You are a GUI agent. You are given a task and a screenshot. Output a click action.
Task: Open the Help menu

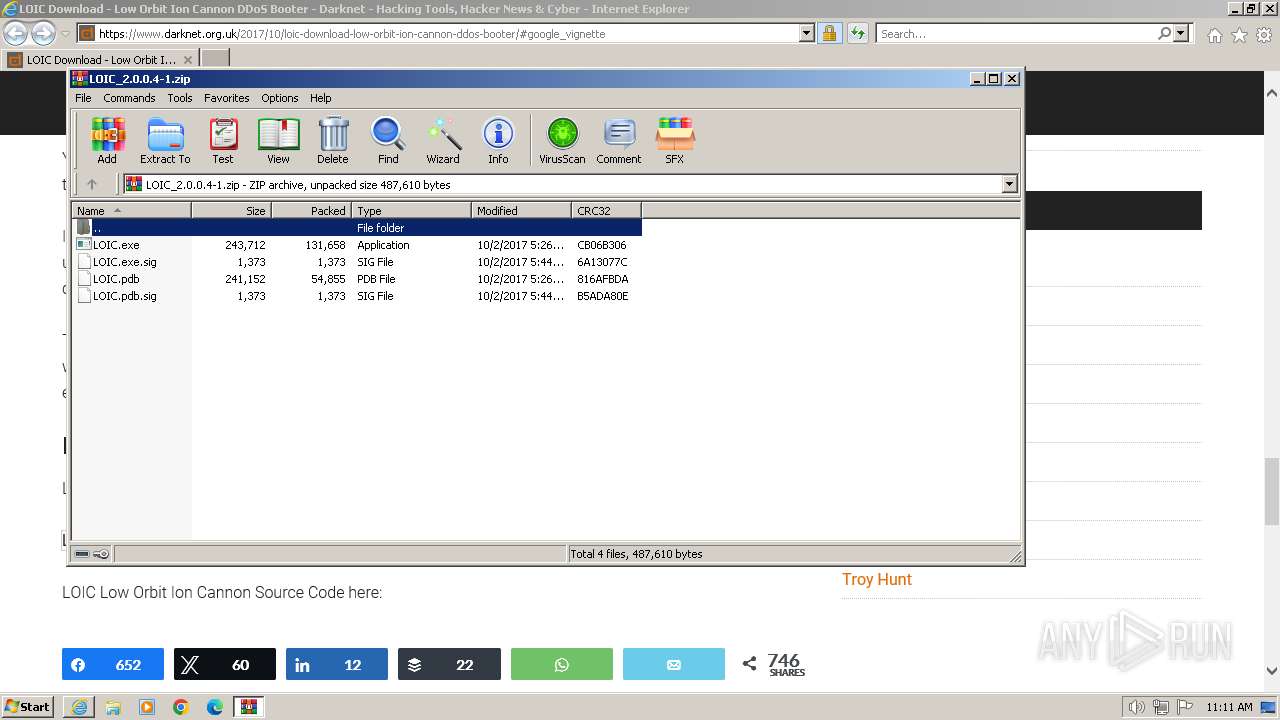pos(321,98)
